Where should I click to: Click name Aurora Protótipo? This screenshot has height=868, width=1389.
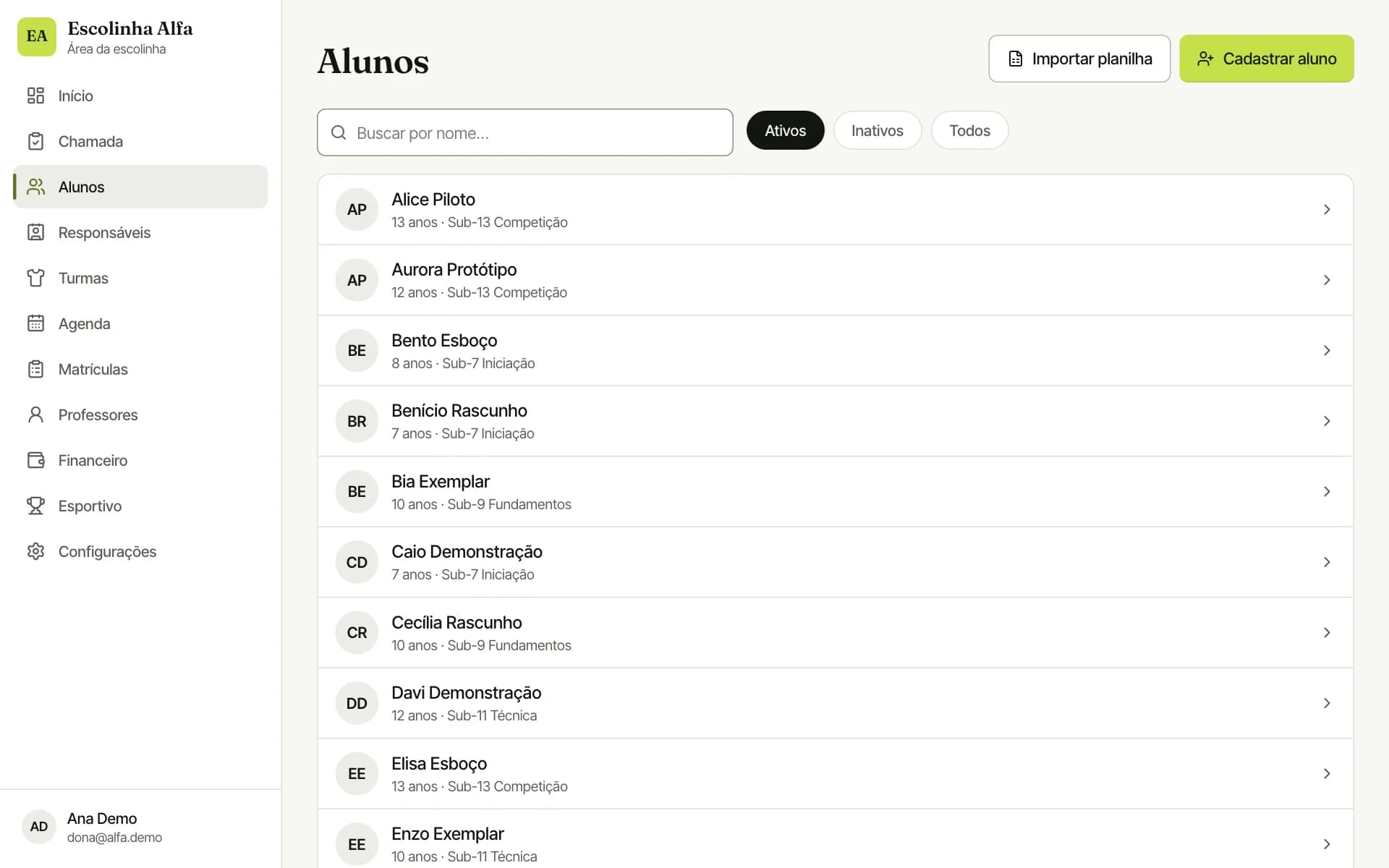454,270
